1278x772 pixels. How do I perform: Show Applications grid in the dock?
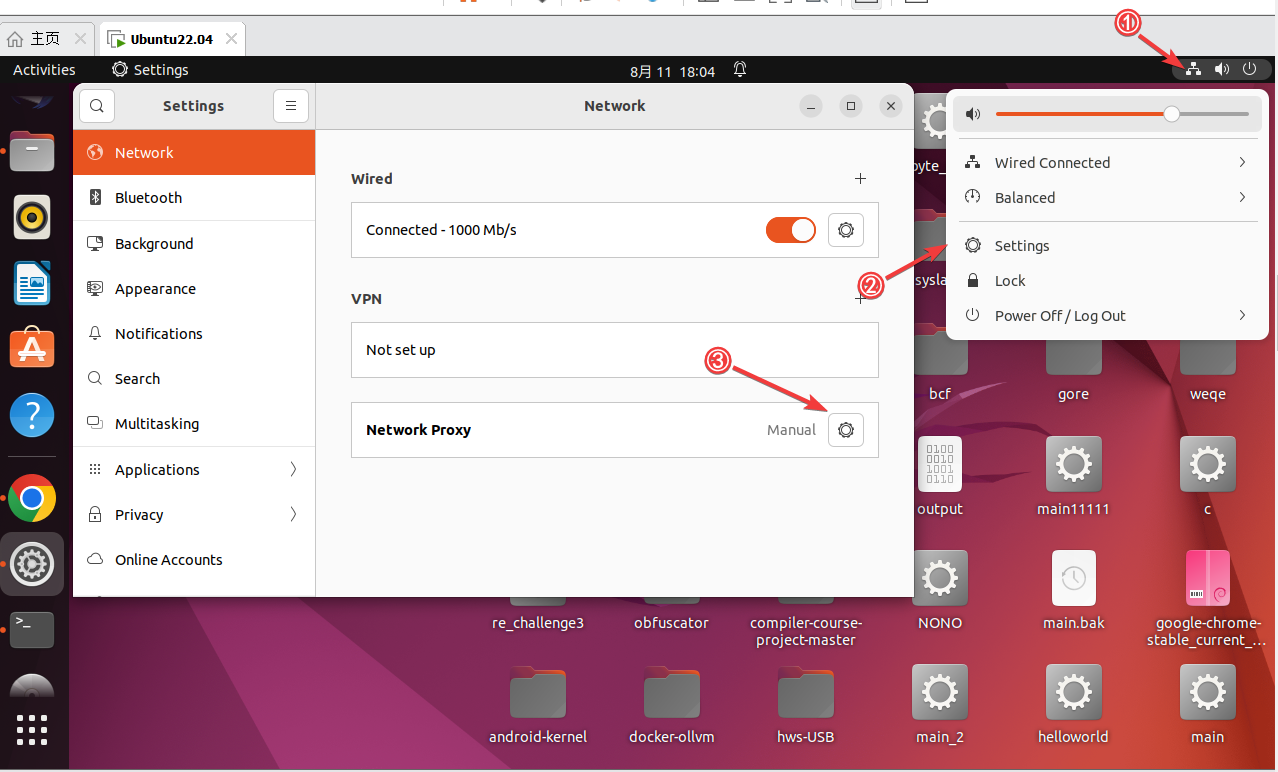pyautogui.click(x=32, y=730)
